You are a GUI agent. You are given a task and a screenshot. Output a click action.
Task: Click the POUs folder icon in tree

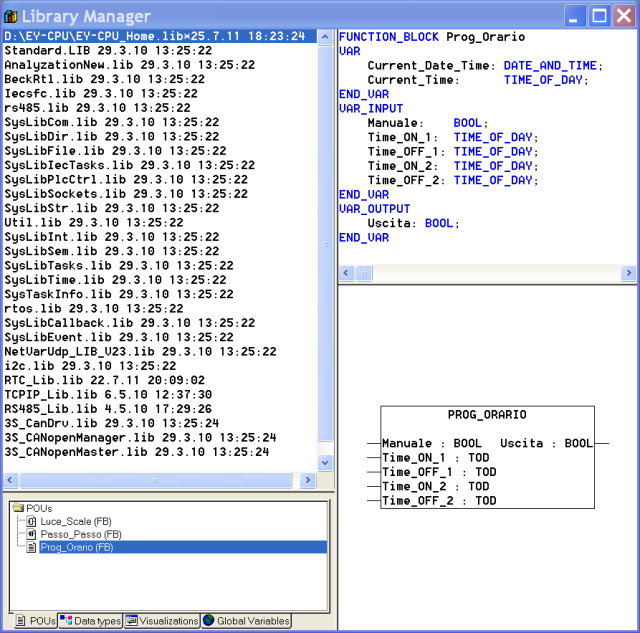pos(18,508)
